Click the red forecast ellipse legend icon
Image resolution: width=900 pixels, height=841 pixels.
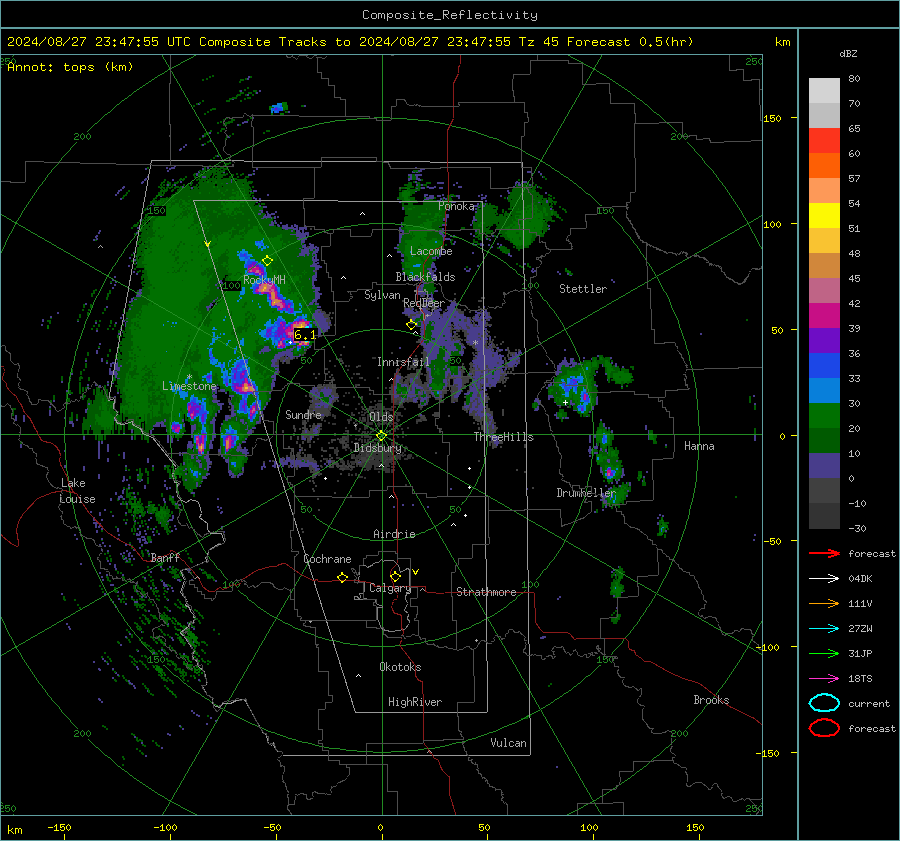click(x=824, y=728)
